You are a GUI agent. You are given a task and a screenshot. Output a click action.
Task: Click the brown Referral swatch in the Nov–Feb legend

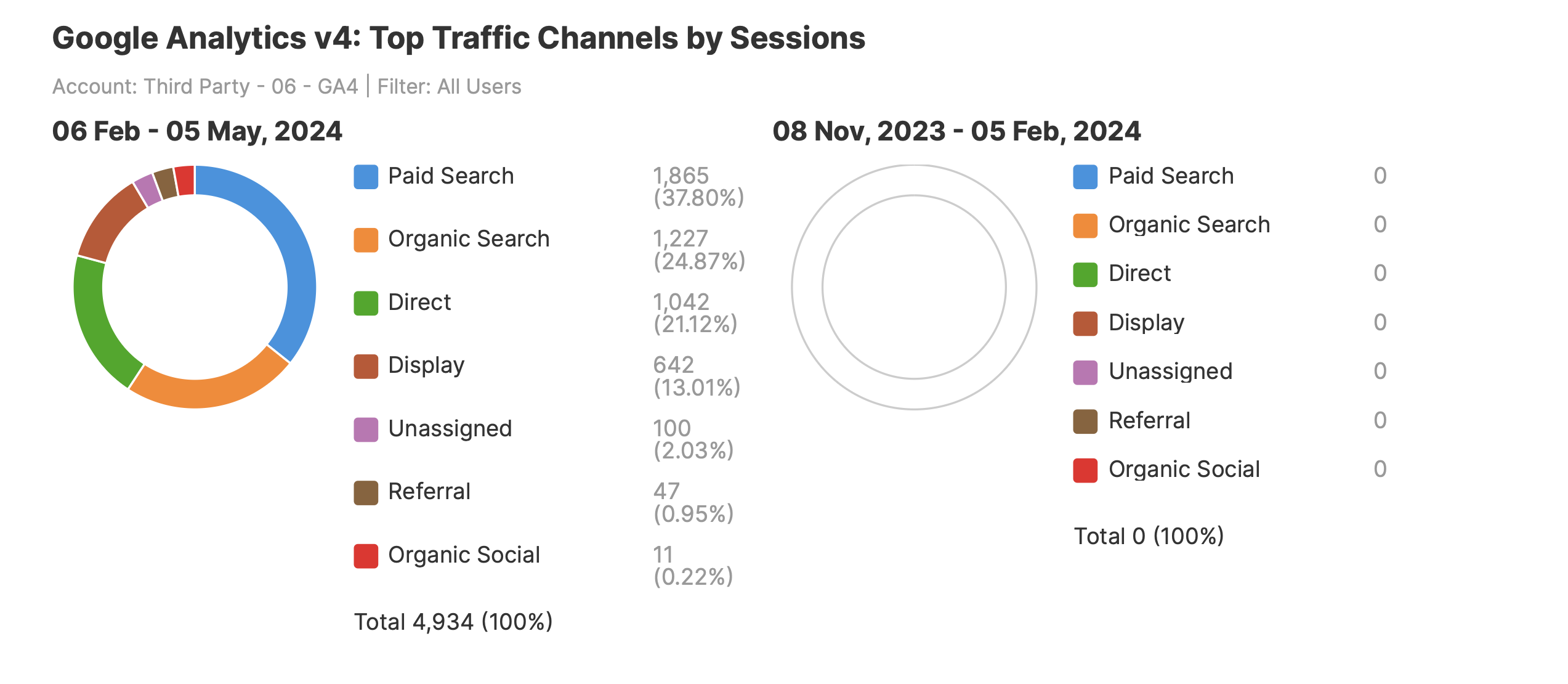[1085, 421]
